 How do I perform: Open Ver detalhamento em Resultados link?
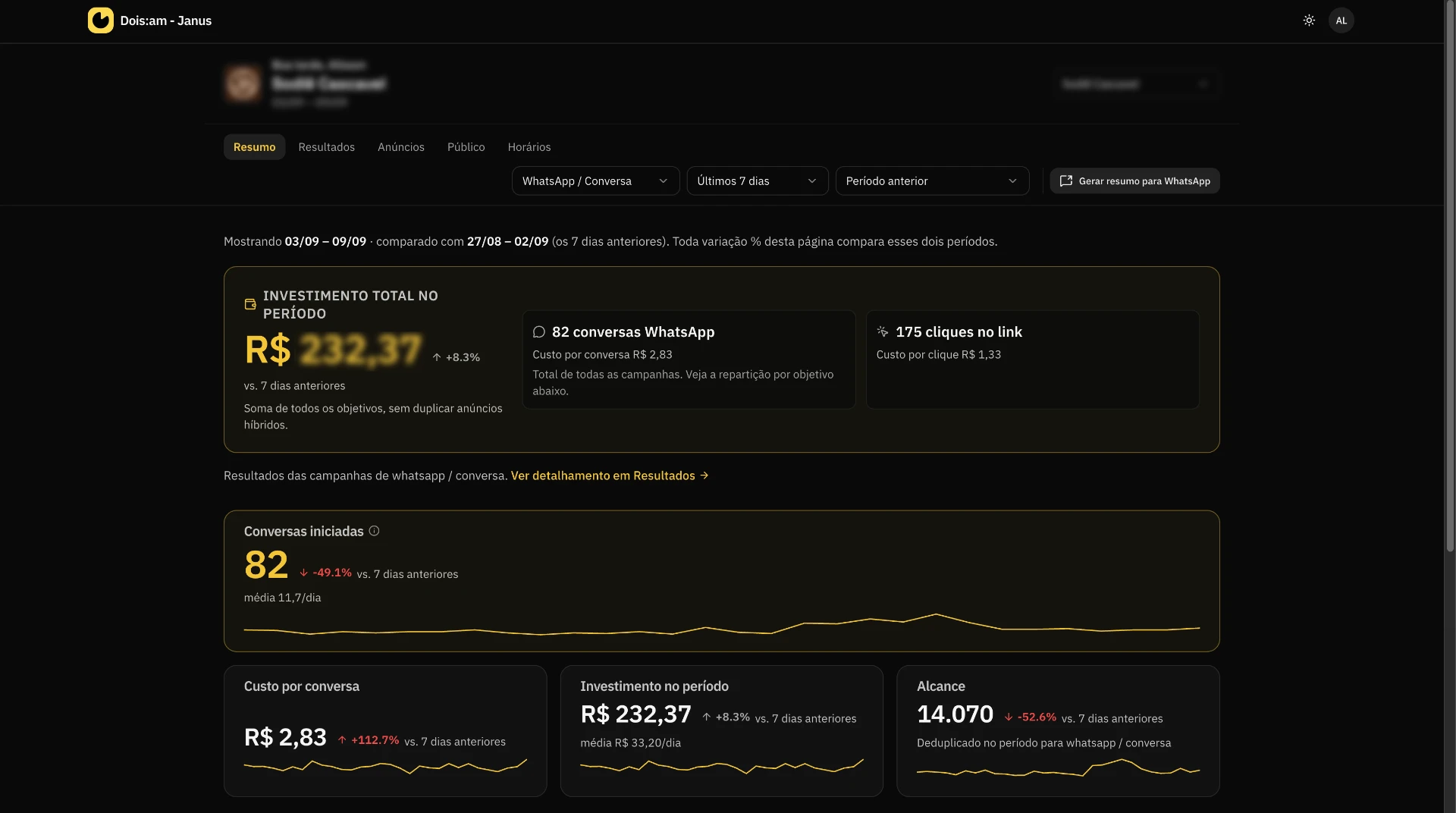coord(610,476)
